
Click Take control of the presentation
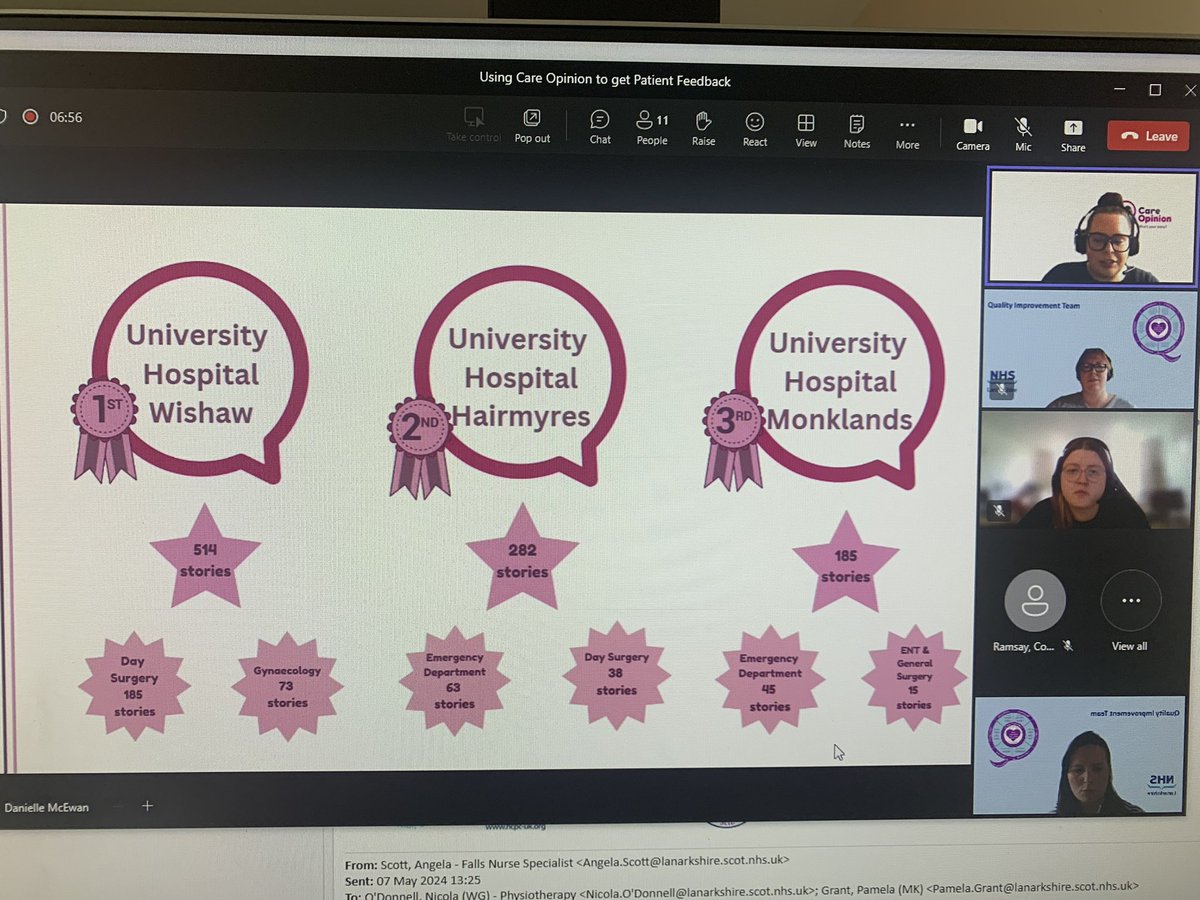pos(474,125)
